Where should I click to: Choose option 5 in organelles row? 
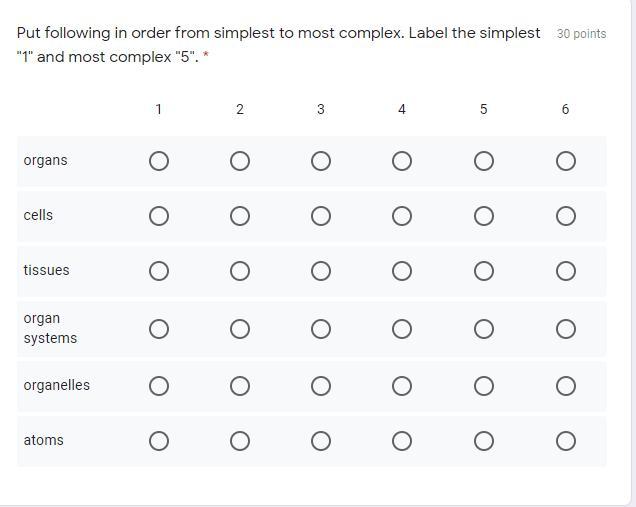click(x=484, y=386)
